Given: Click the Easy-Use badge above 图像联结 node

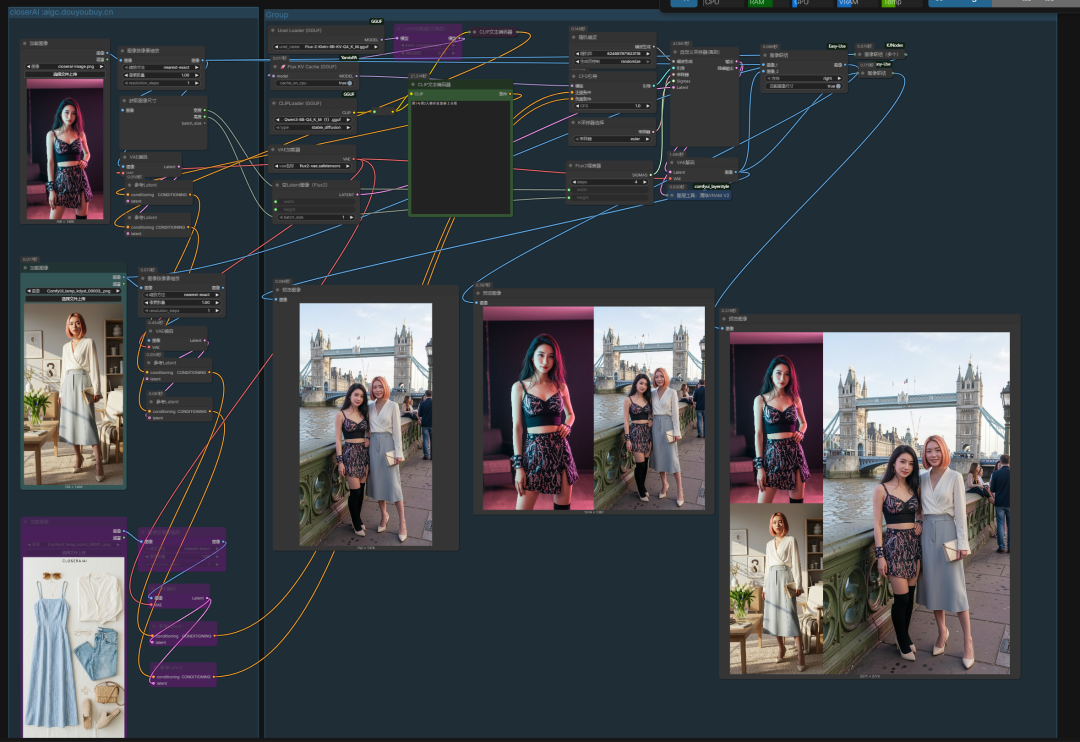Looking at the screenshot, I should [837, 46].
